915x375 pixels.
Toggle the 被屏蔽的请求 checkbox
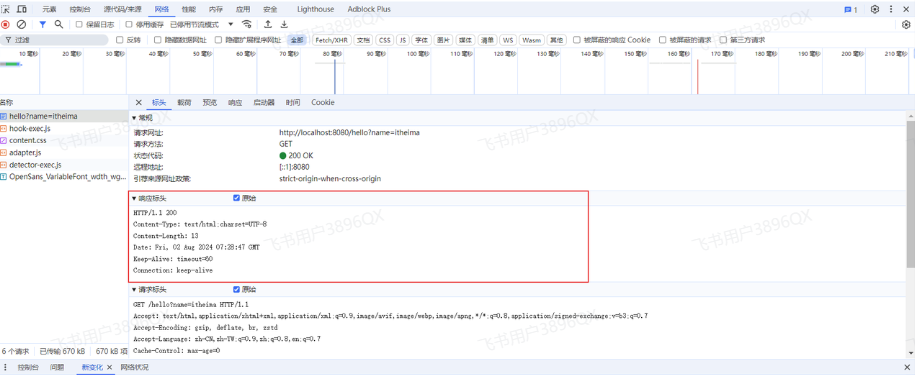point(662,40)
